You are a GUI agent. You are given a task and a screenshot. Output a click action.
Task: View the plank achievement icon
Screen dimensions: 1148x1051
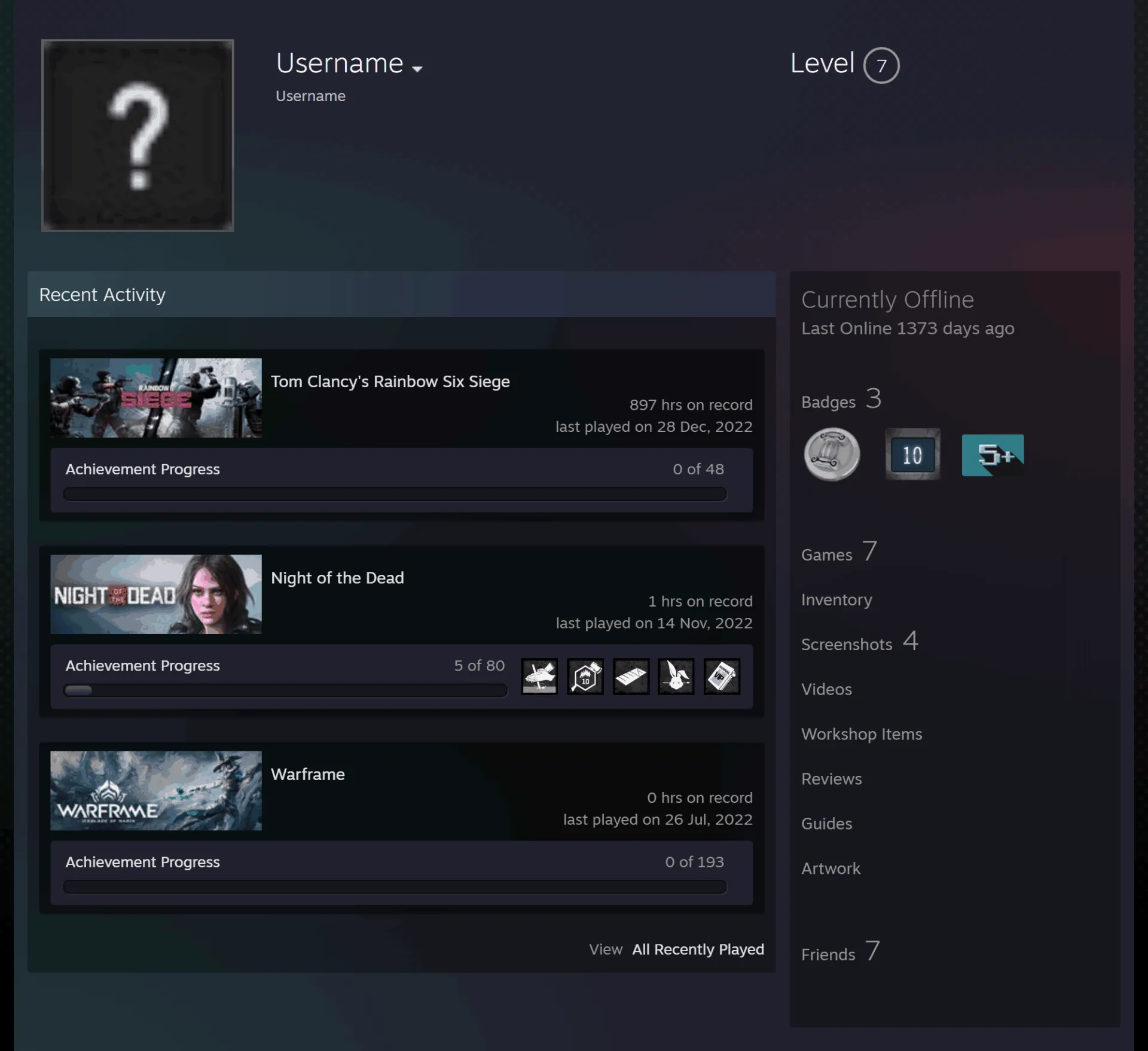click(631, 677)
